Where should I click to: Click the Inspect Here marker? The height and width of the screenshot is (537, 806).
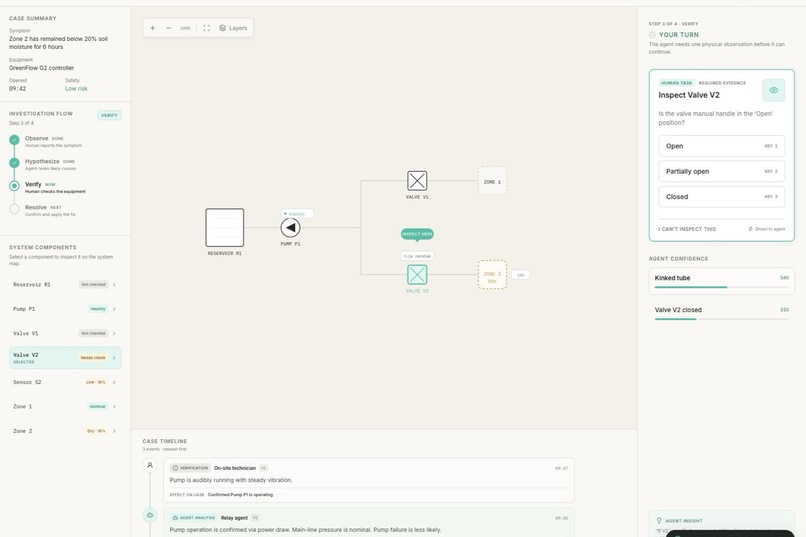[417, 234]
